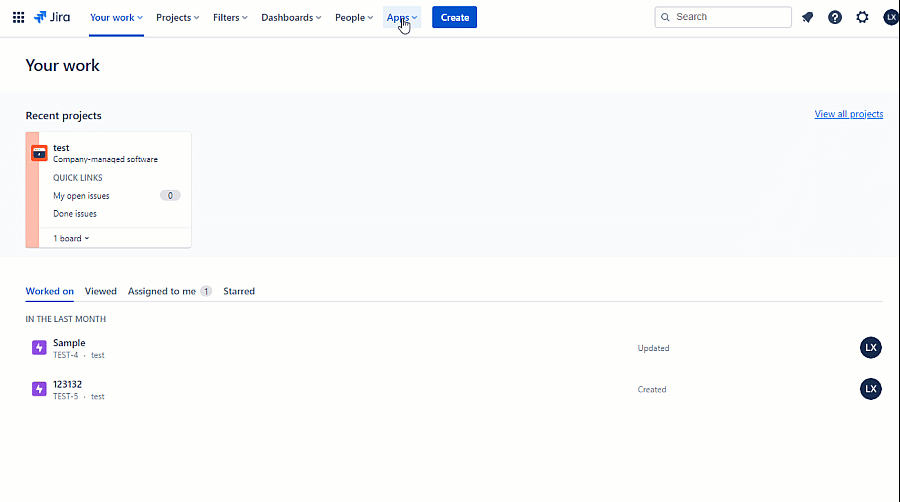
Task: Open the People dropdown menu
Action: pyautogui.click(x=354, y=17)
